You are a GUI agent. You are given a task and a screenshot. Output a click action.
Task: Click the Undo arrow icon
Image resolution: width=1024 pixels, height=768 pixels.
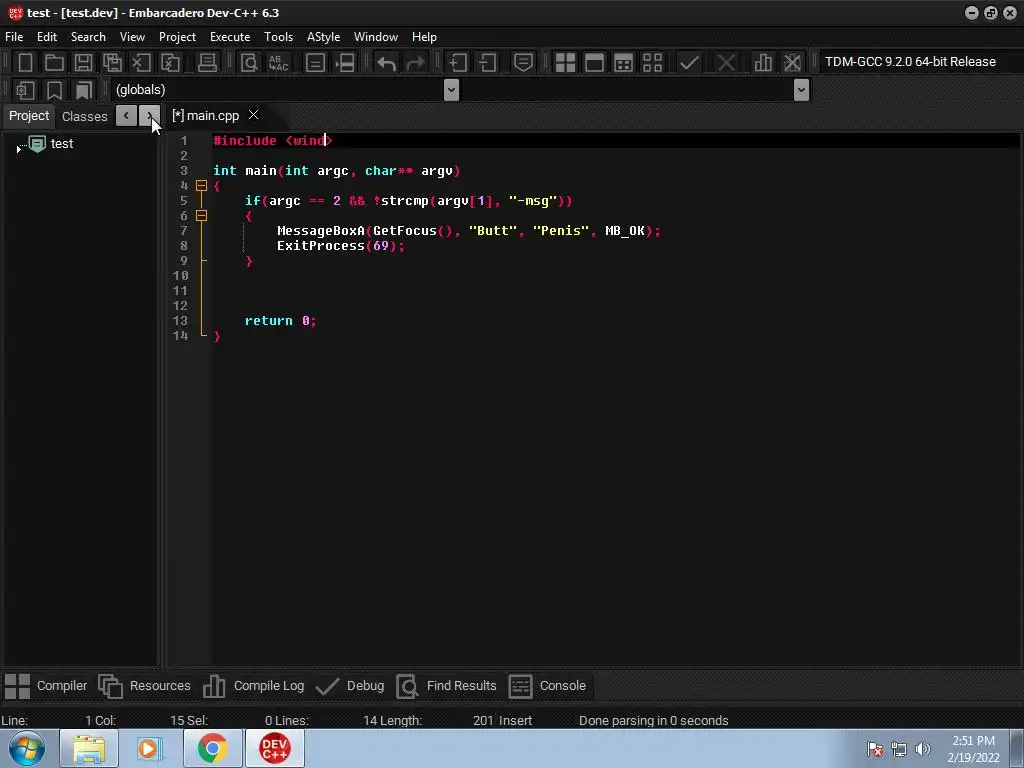coord(386,63)
